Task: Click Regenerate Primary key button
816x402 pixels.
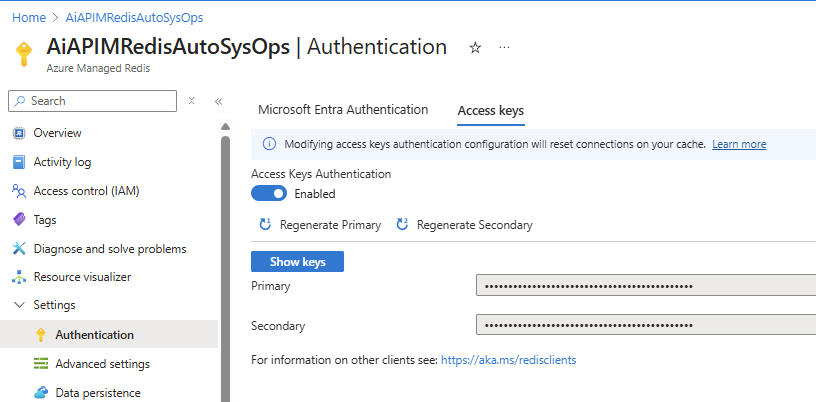Action: click(321, 225)
